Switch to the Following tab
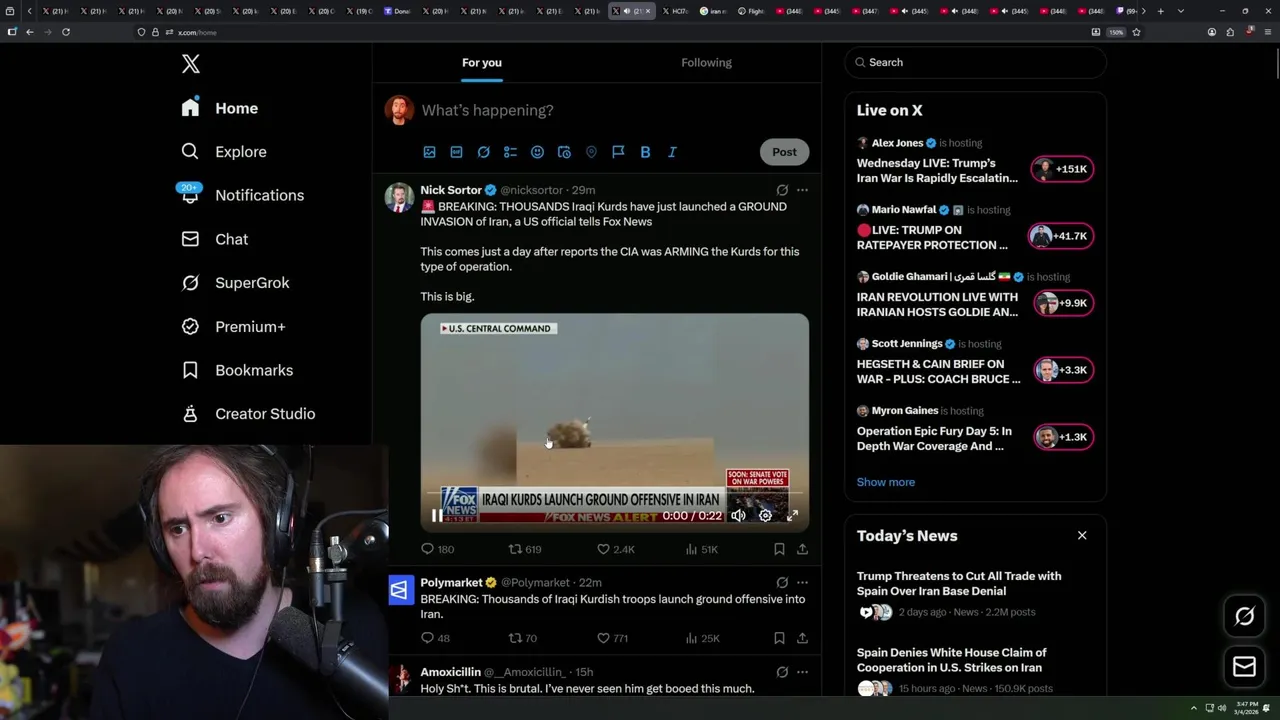Screen dimensions: 1280x720 (707, 62)
